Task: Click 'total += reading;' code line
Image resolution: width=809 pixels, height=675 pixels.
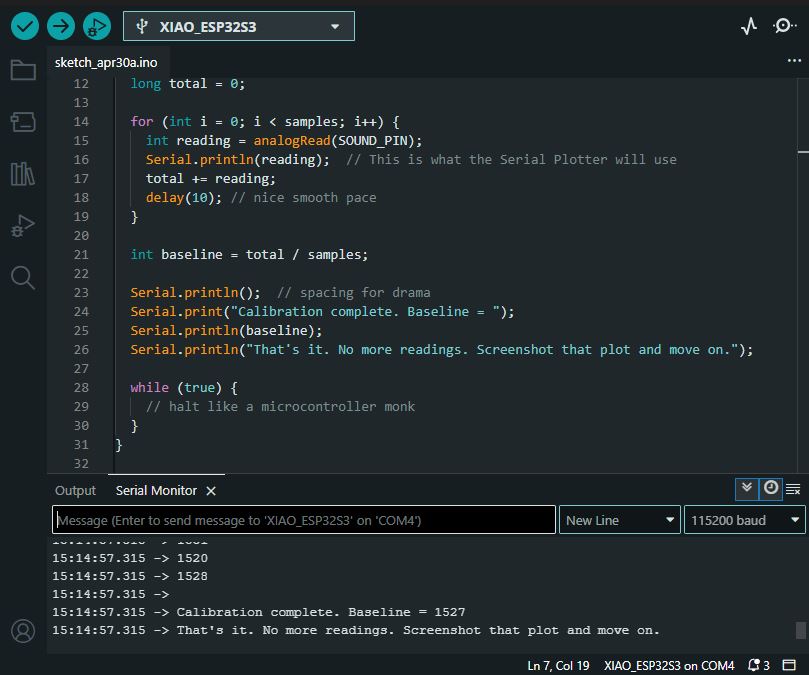Action: pos(211,179)
